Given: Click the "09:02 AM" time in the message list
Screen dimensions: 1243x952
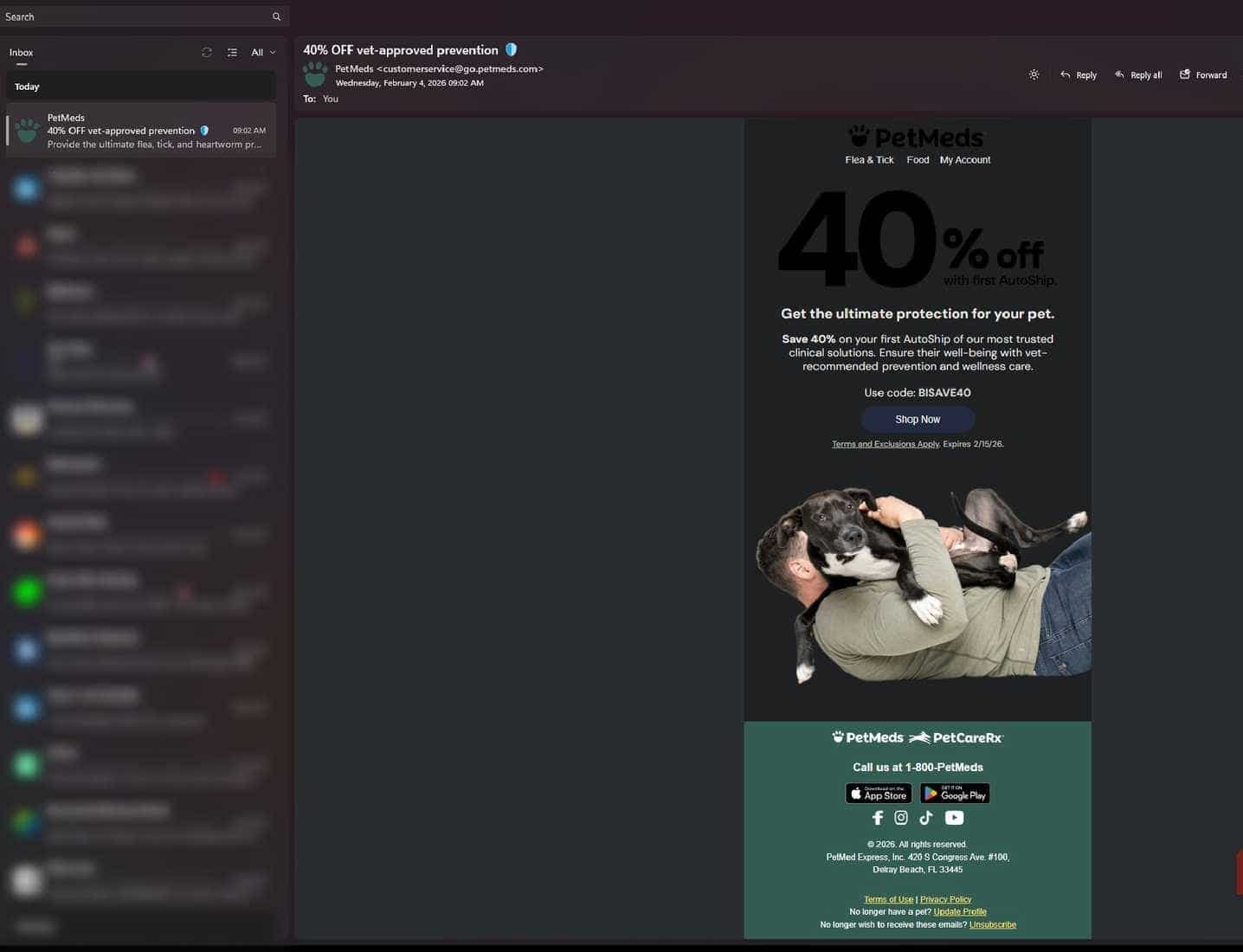Looking at the screenshot, I should coord(249,131).
